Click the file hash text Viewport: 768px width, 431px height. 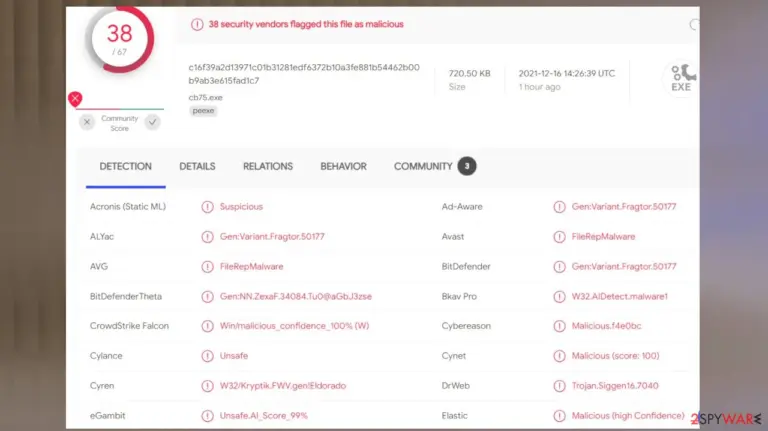point(304,74)
